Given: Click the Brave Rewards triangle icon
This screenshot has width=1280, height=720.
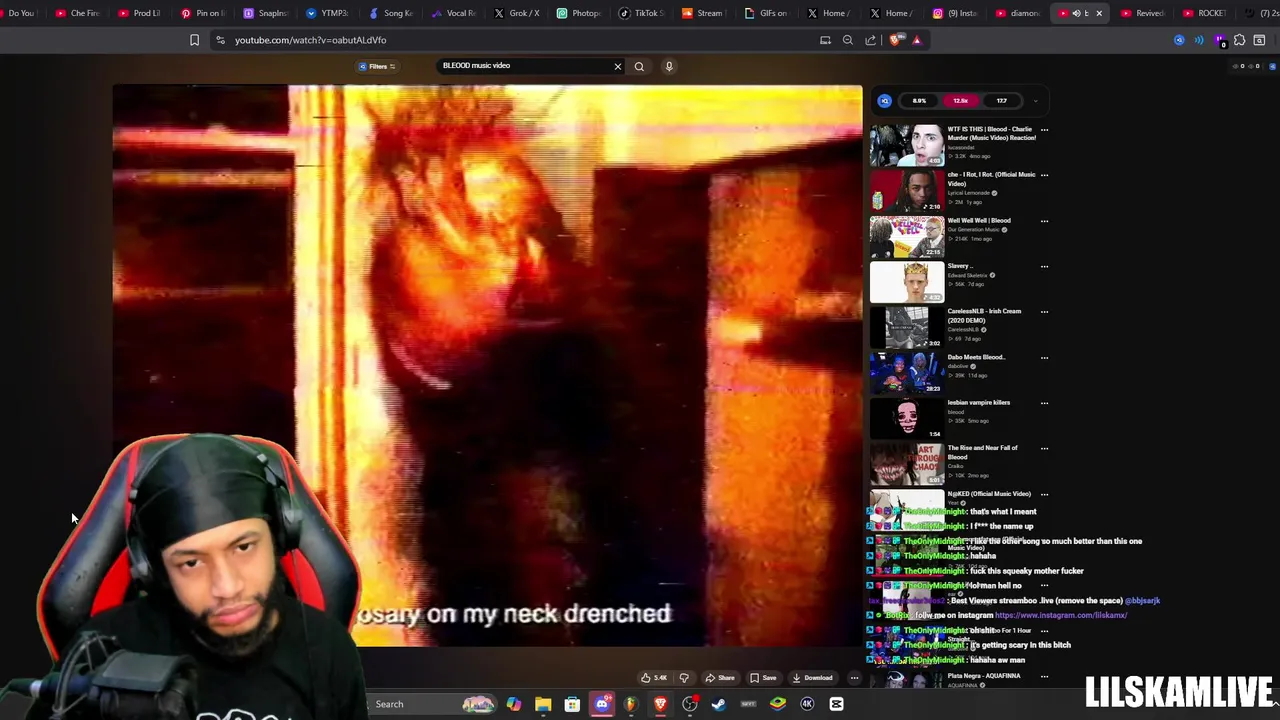Looking at the screenshot, I should (917, 40).
